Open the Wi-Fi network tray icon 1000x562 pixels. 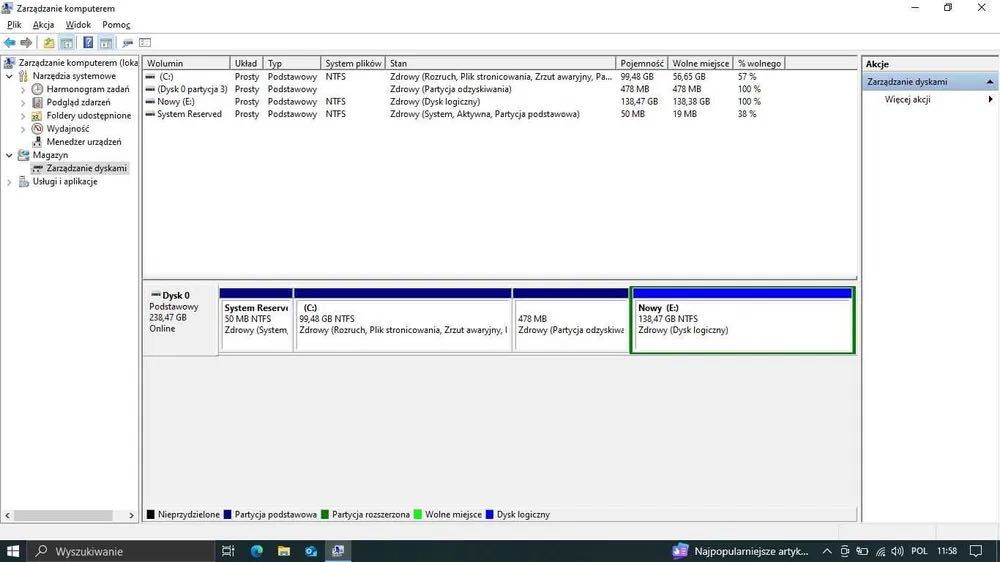(x=880, y=551)
